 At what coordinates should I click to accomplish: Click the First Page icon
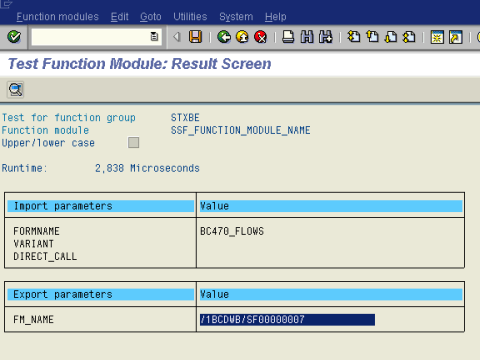click(354, 37)
